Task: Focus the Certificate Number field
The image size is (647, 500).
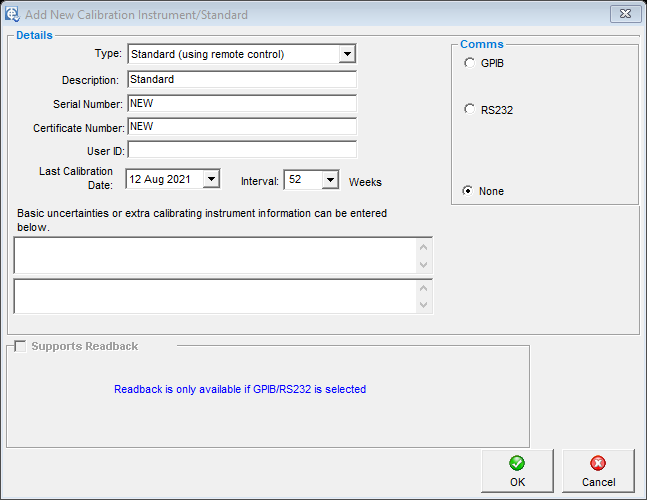Action: click(240, 127)
